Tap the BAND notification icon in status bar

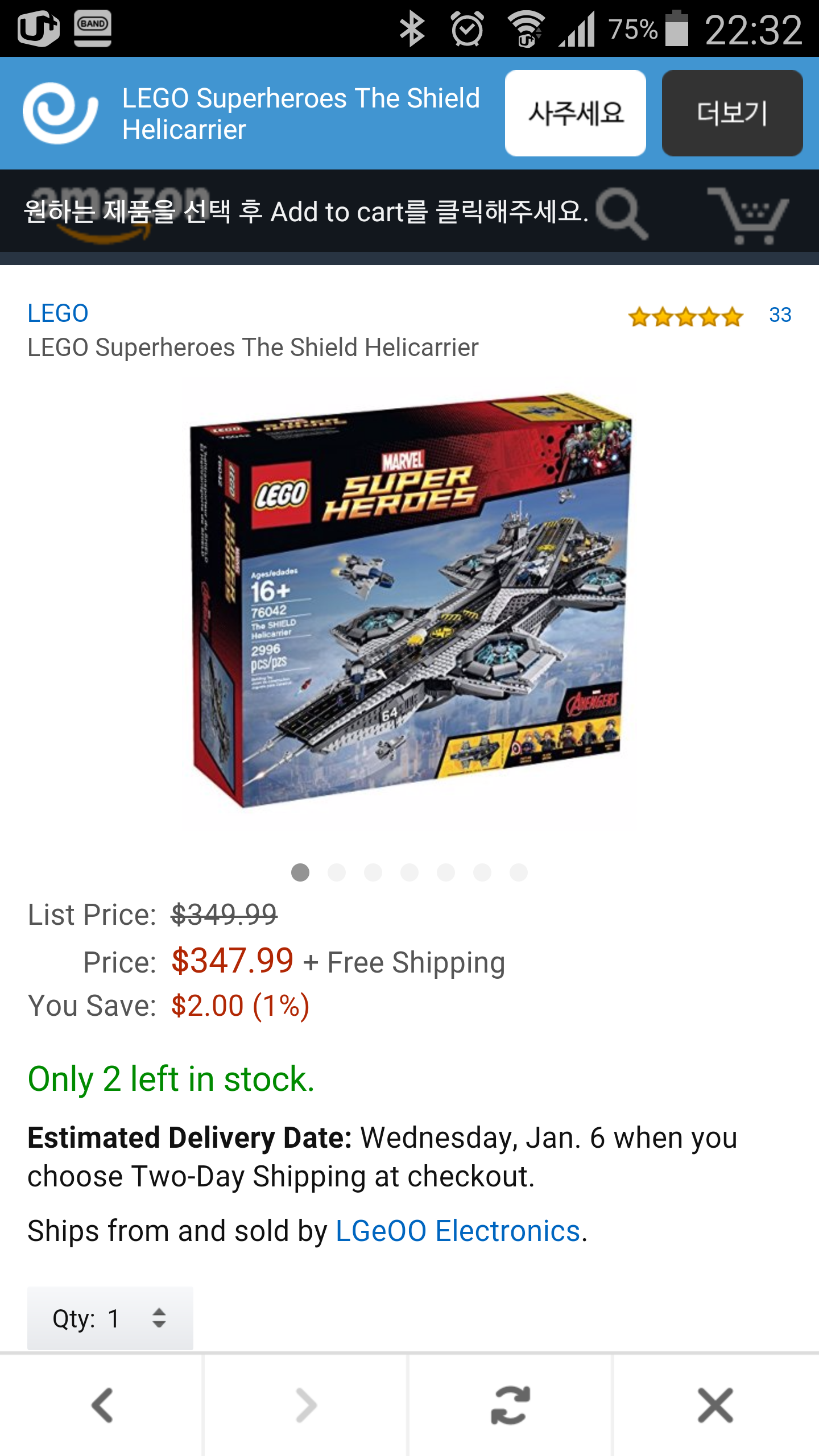[93, 28]
